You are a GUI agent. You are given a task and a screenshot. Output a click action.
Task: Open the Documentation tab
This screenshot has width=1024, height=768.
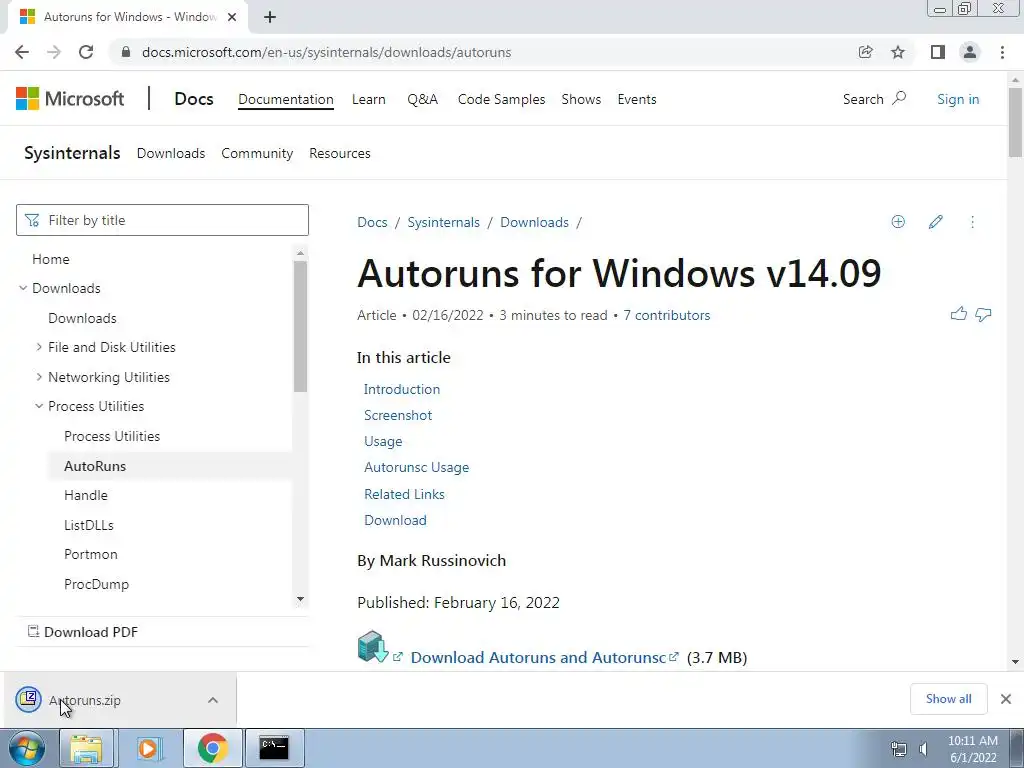click(285, 99)
